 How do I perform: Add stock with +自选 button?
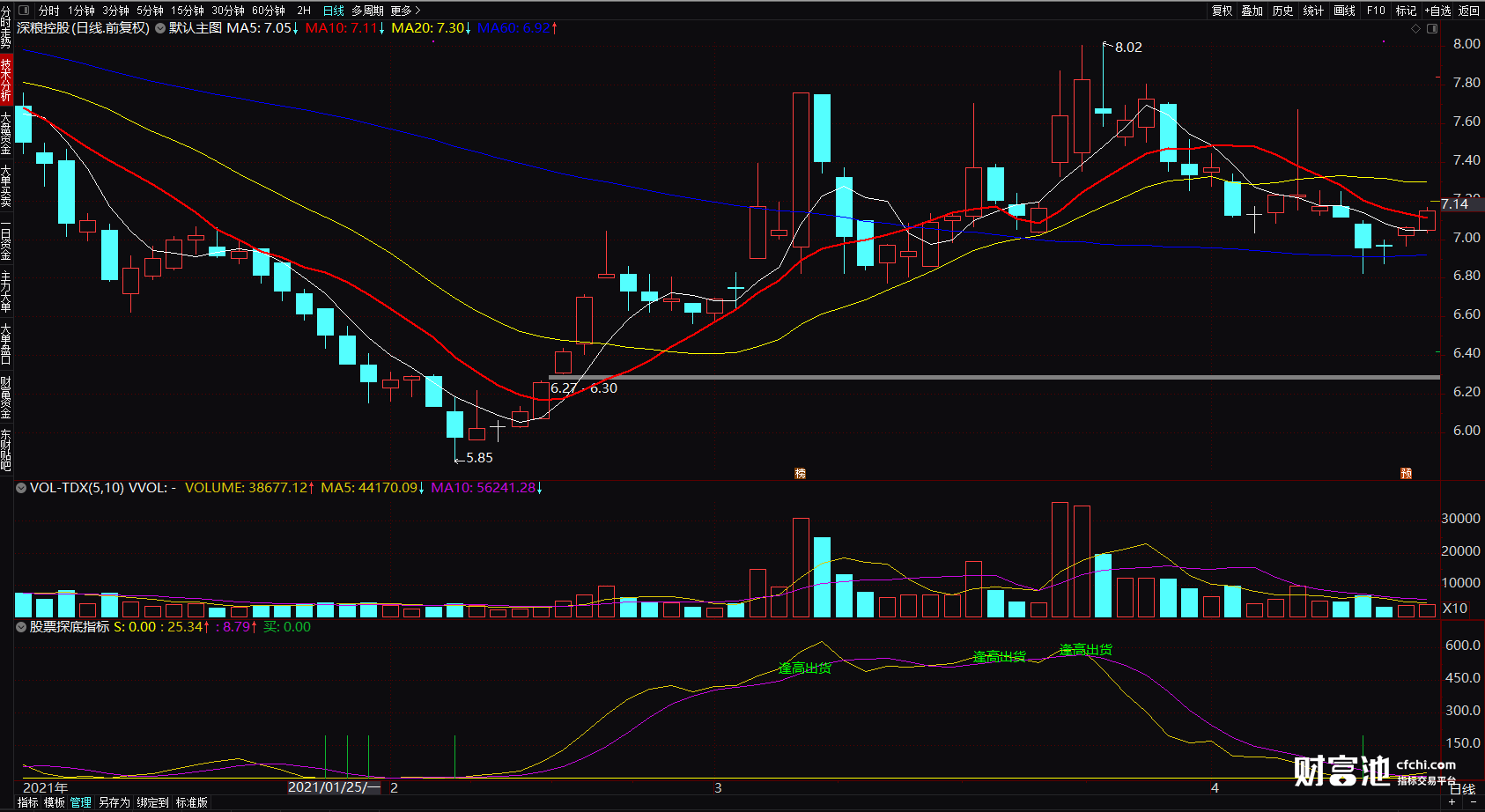coord(1437,11)
